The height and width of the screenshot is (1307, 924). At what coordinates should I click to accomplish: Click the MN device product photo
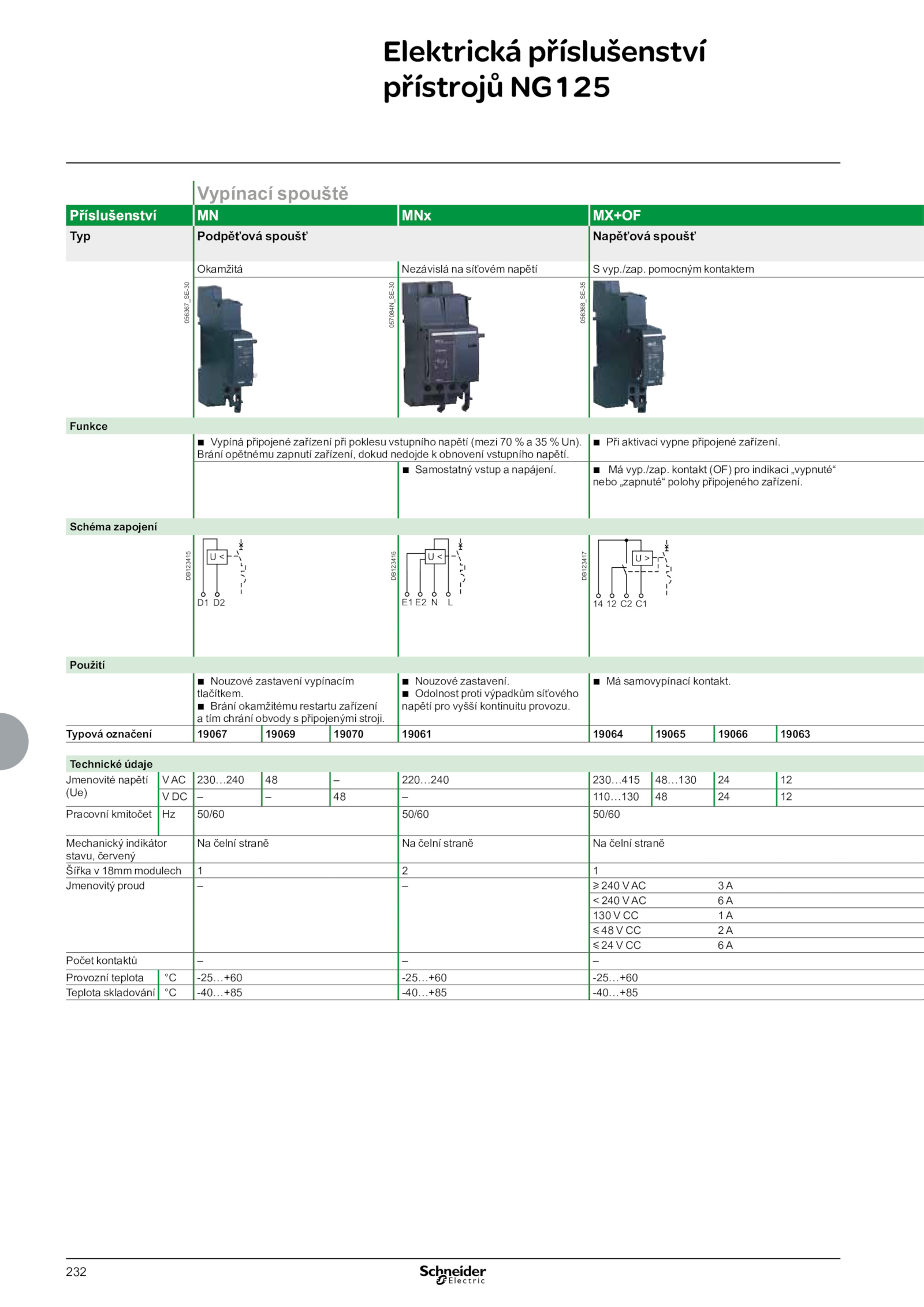(x=227, y=348)
